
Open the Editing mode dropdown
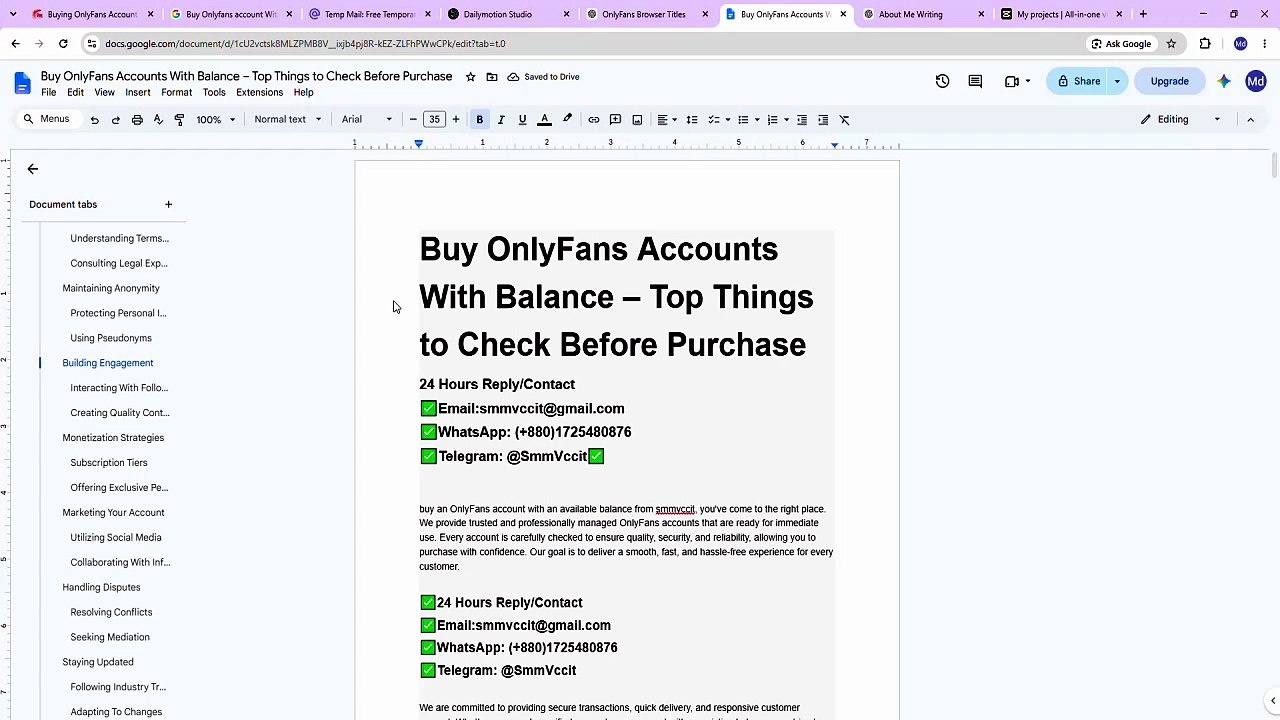pyautogui.click(x=1181, y=120)
